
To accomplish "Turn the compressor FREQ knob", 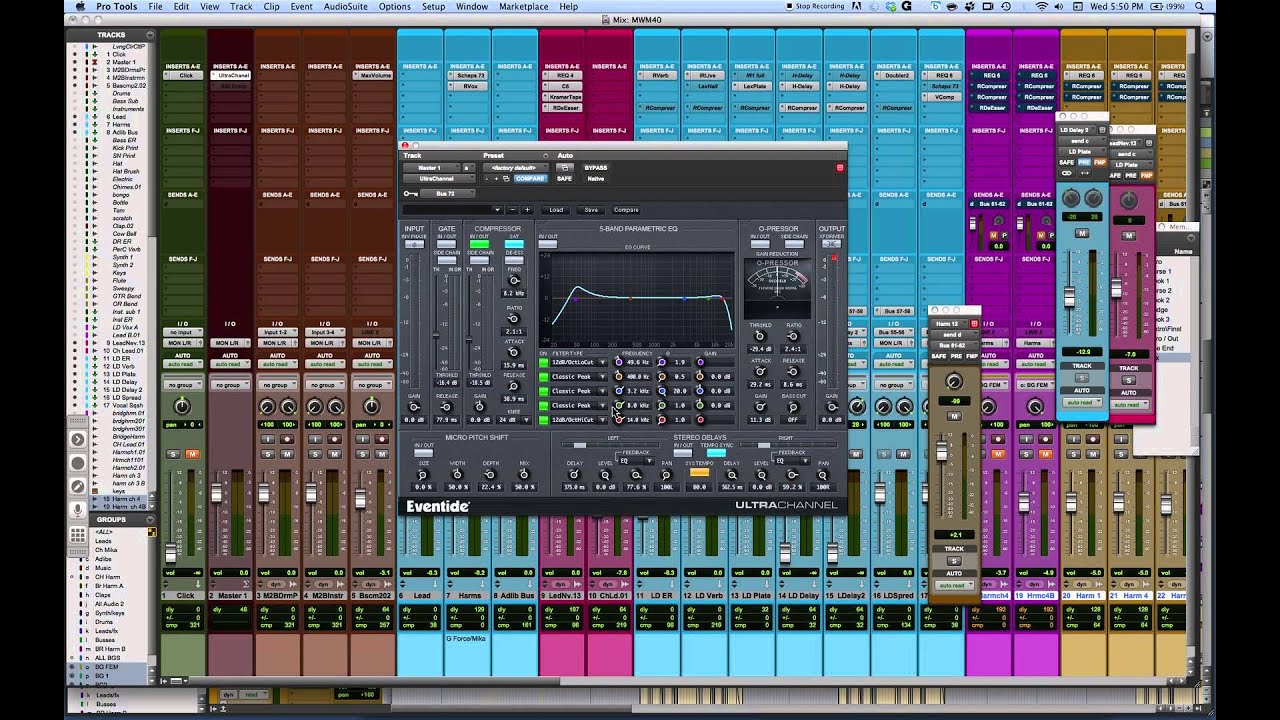I will [514, 281].
